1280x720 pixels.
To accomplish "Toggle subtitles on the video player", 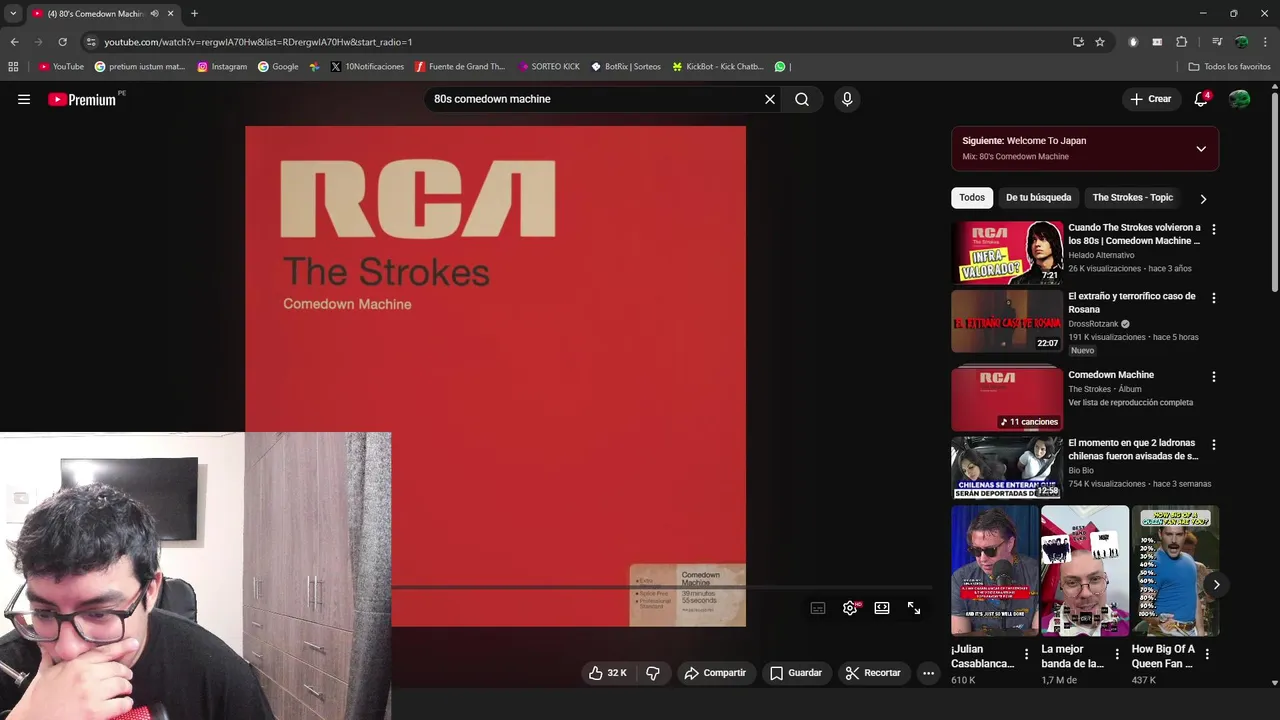I will click(x=818, y=608).
